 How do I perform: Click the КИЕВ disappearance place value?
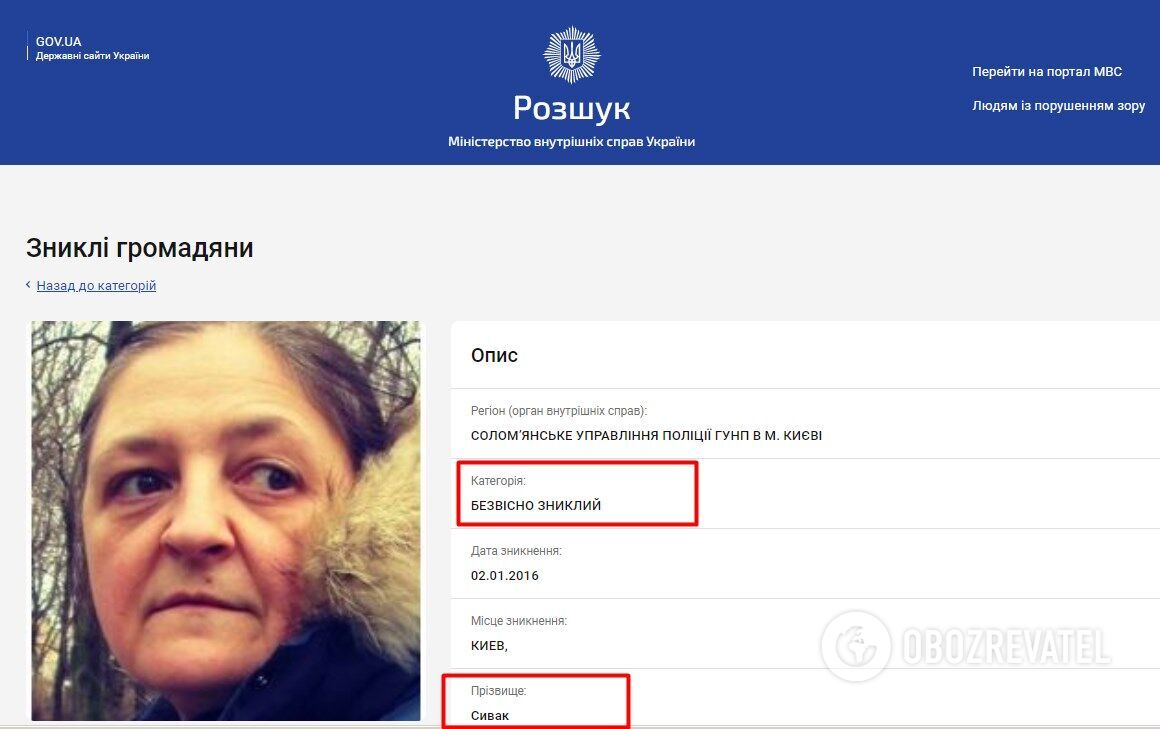[489, 646]
